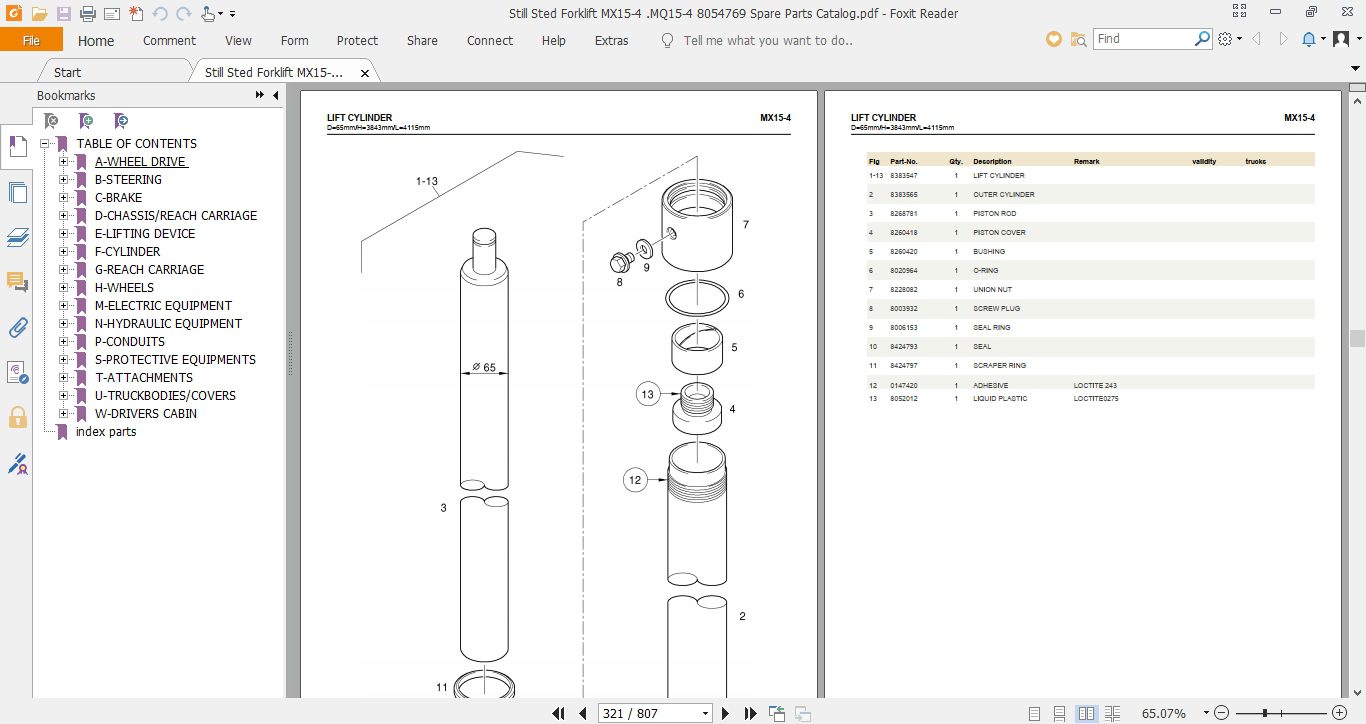Viewport: 1366px width, 724px height.
Task: Go to the previous page arrow
Action: 583,713
